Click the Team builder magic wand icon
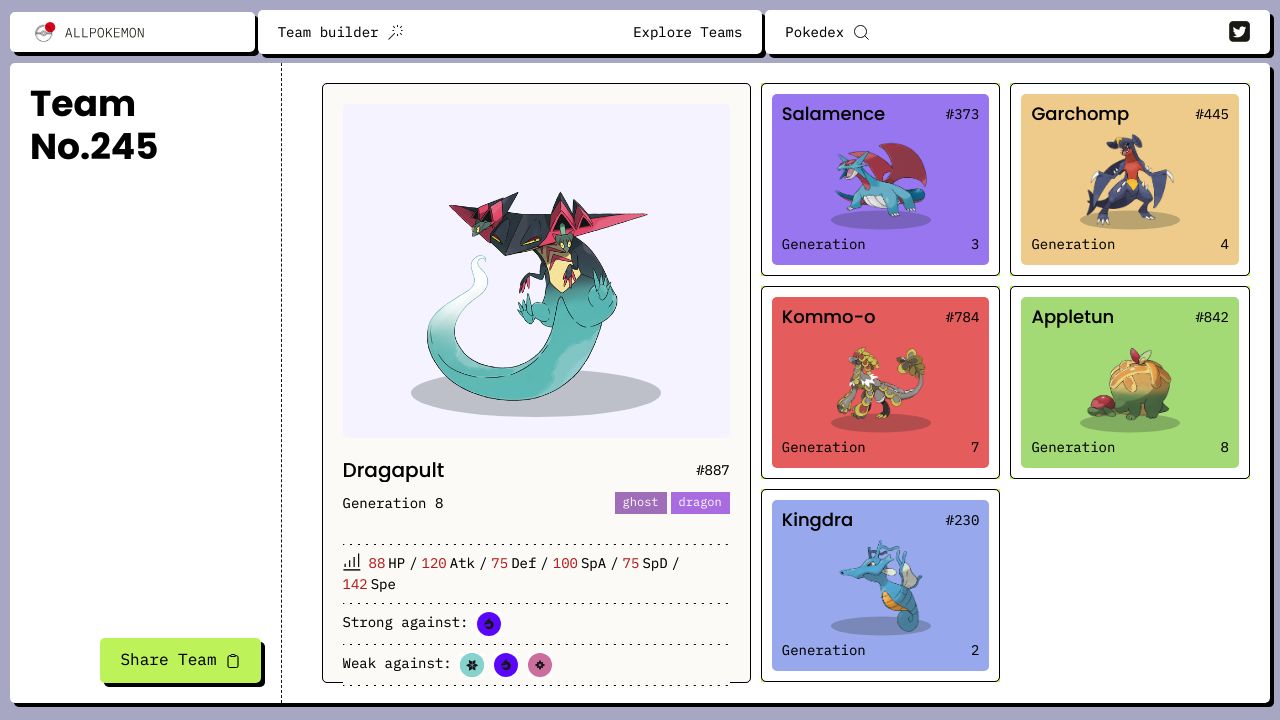 (x=396, y=32)
